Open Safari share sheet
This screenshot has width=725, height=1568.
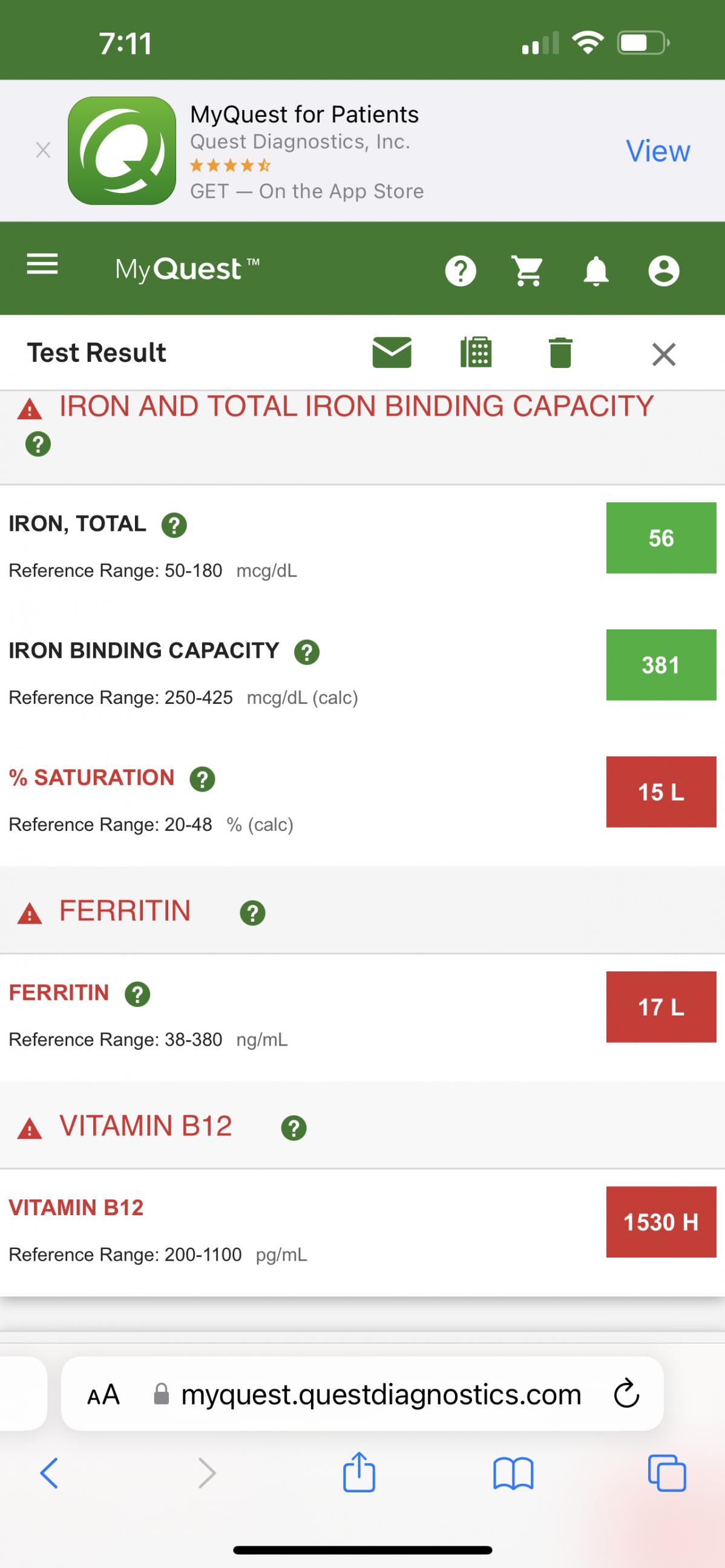tap(359, 1473)
